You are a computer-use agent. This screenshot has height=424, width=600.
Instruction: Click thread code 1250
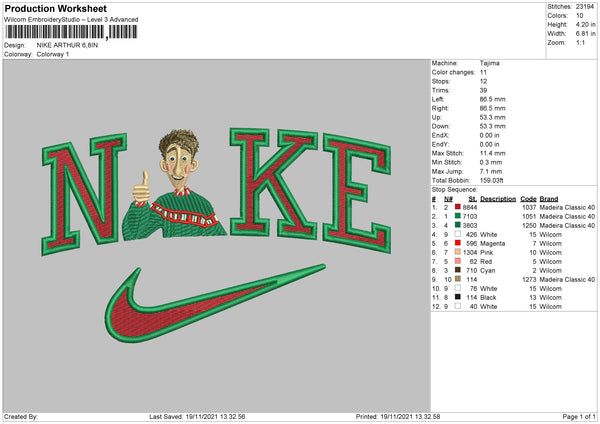coord(529,225)
